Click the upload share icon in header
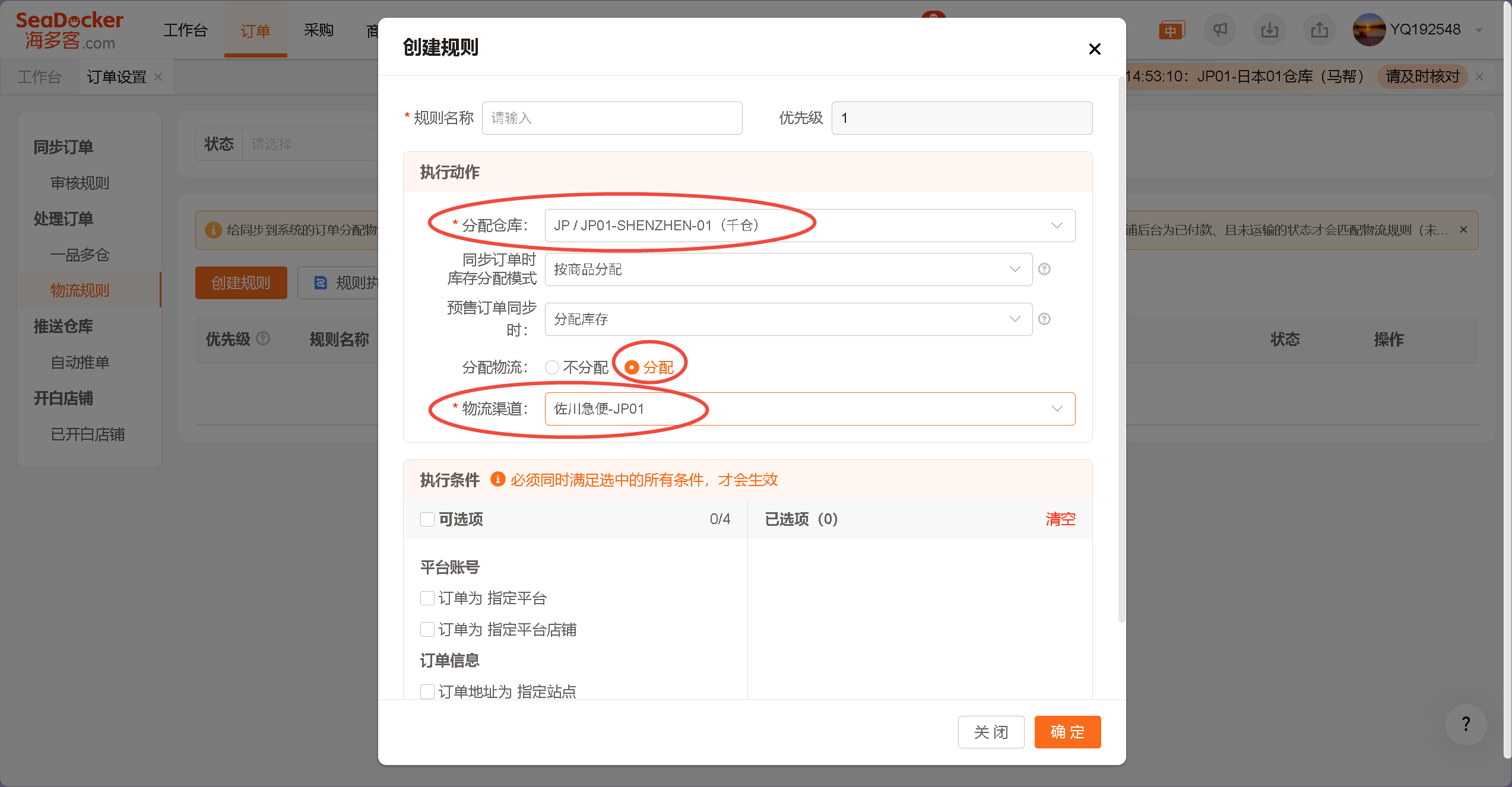Screen dimensions: 1512x787 1319,30
